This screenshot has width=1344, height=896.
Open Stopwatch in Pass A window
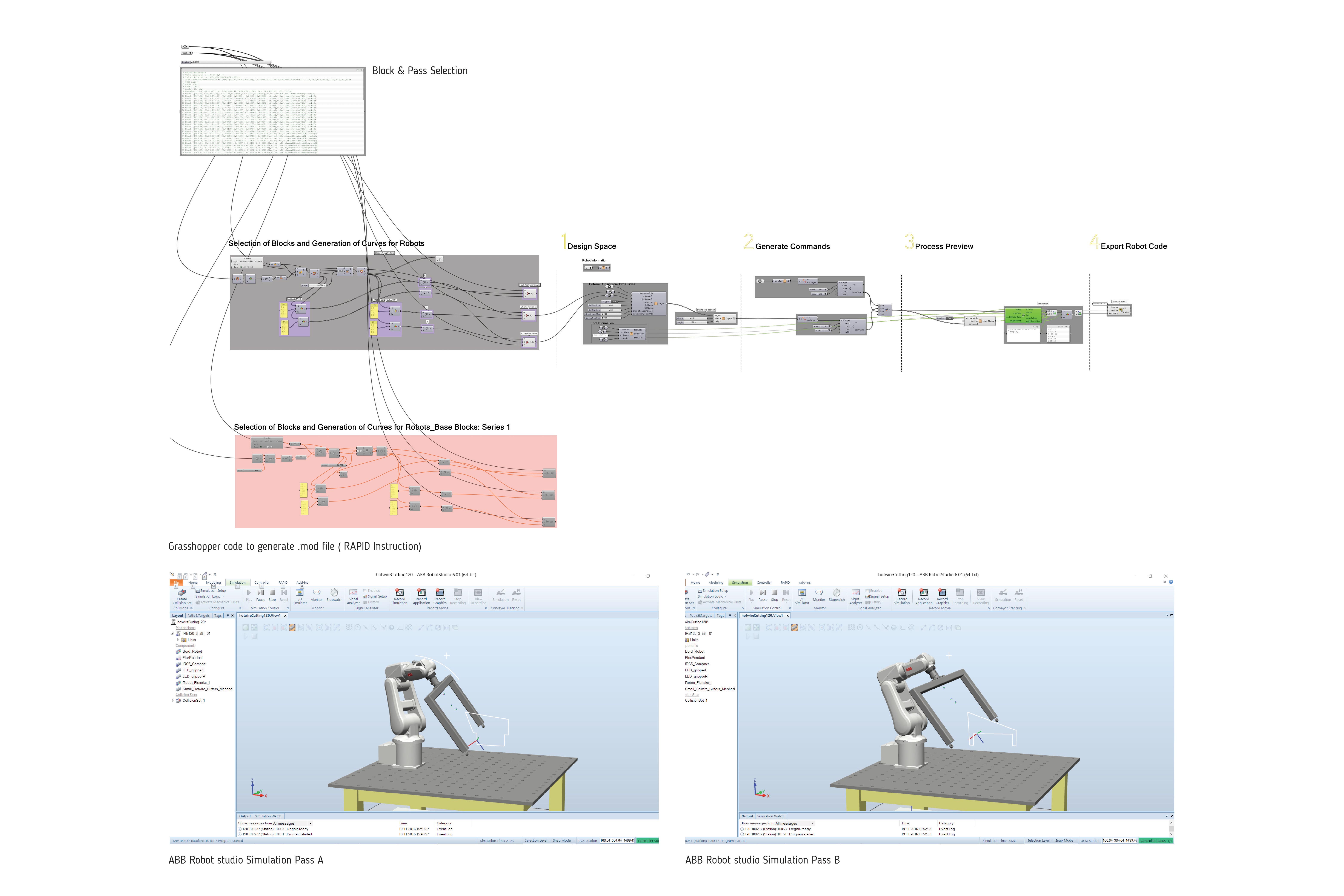click(x=334, y=595)
